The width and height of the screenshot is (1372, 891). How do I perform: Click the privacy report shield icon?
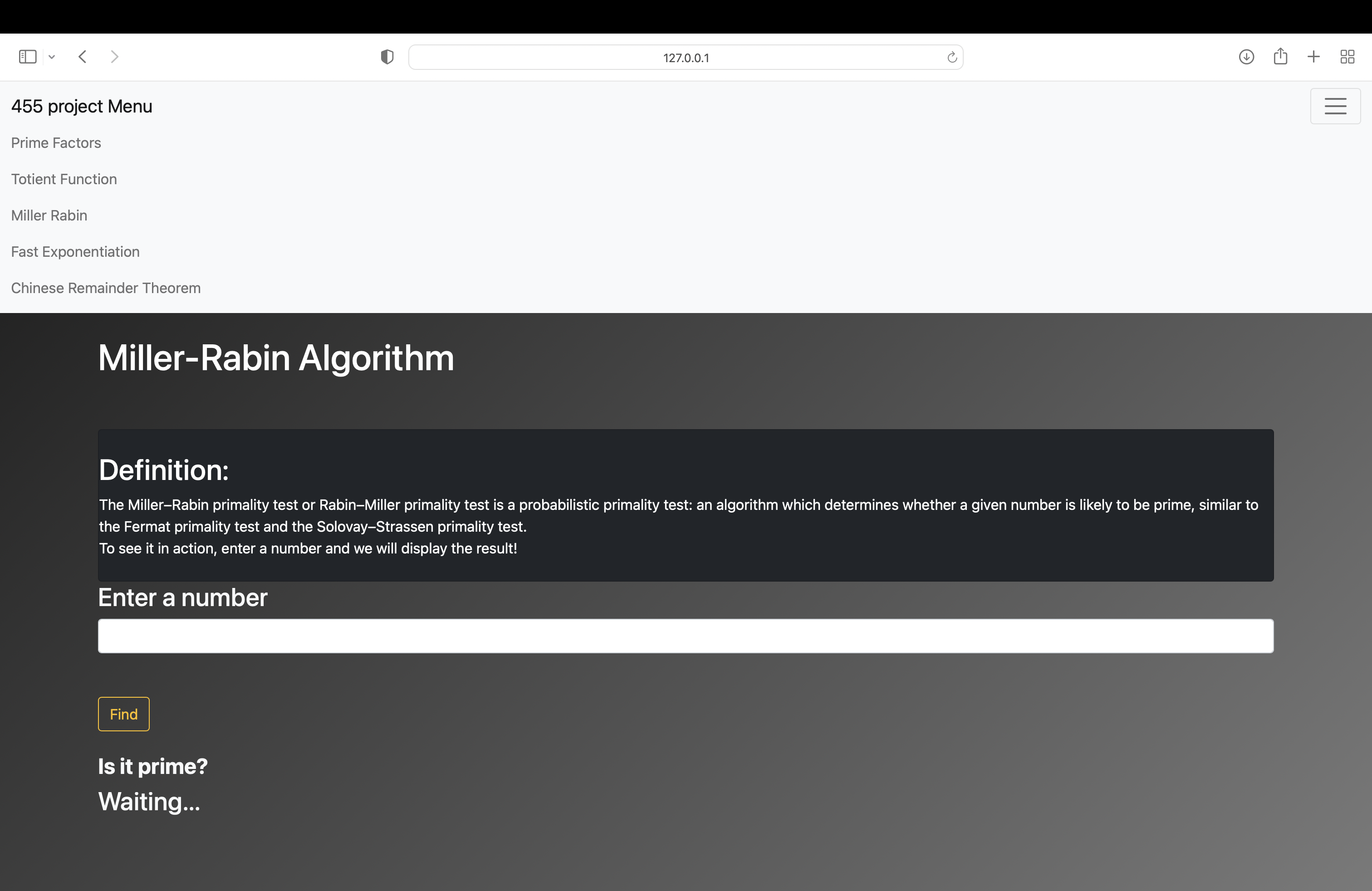click(x=387, y=56)
